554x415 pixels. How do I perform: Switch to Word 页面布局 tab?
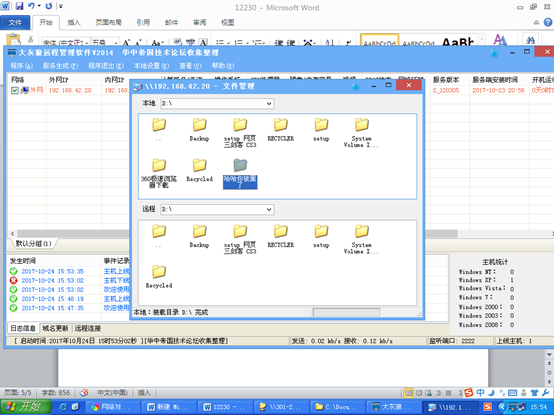coord(108,23)
